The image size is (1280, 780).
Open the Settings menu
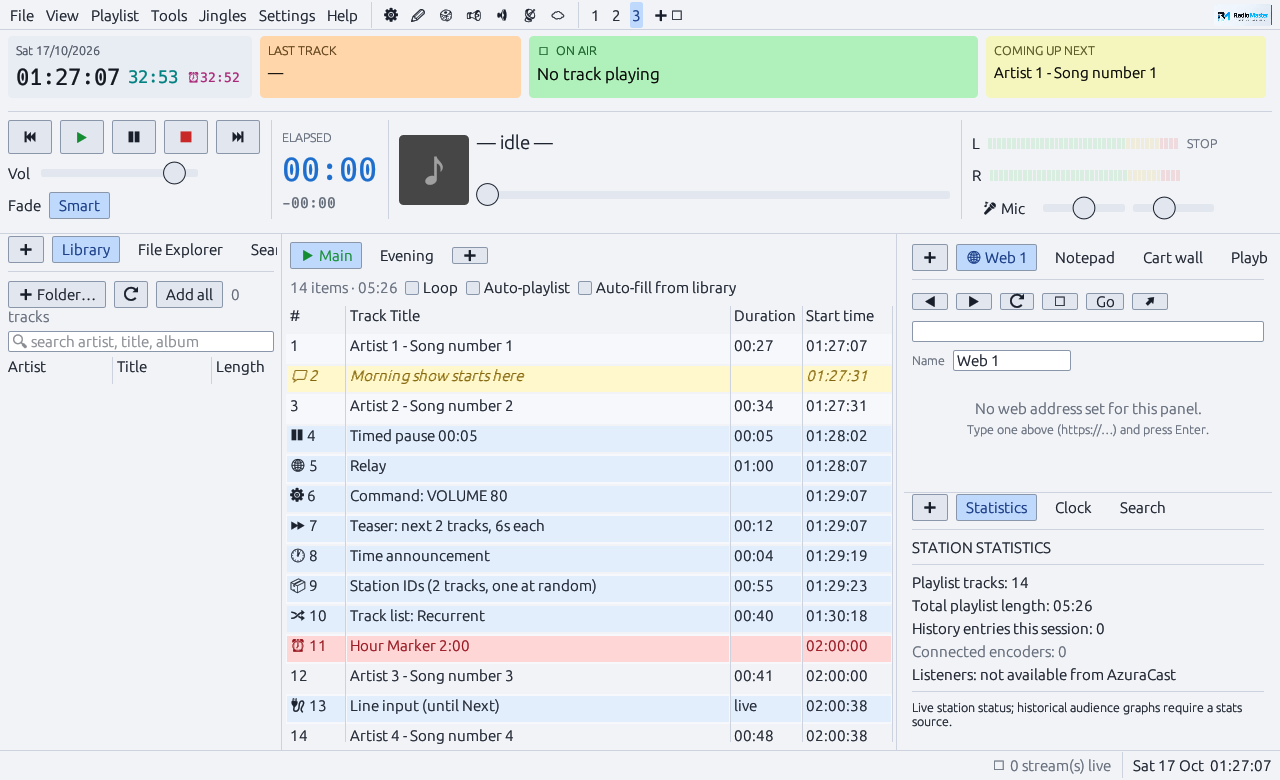[x=287, y=15]
